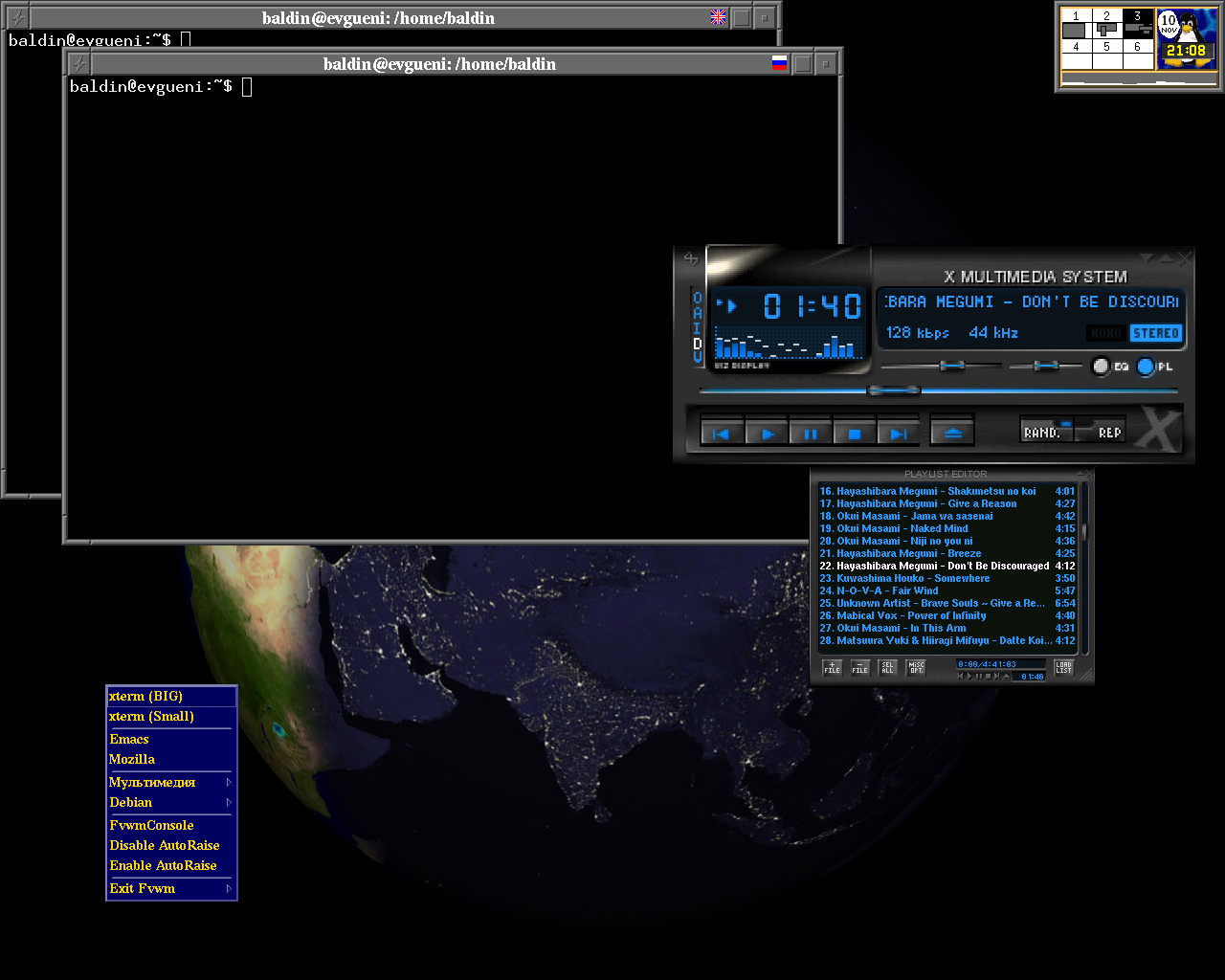Toggle the EQ equalizer button
1225x980 pixels.
tap(1111, 366)
